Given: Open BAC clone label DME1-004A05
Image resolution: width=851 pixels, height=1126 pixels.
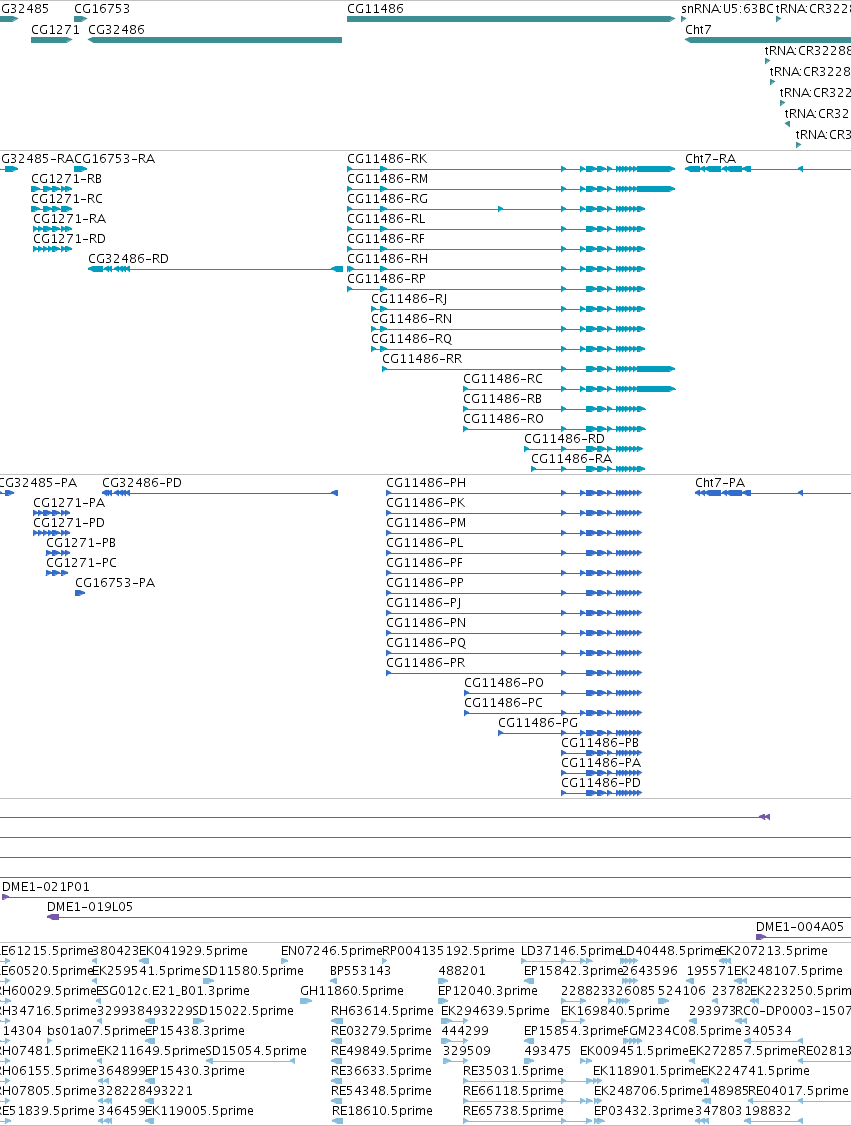Looking at the screenshot, I should coord(800,928).
